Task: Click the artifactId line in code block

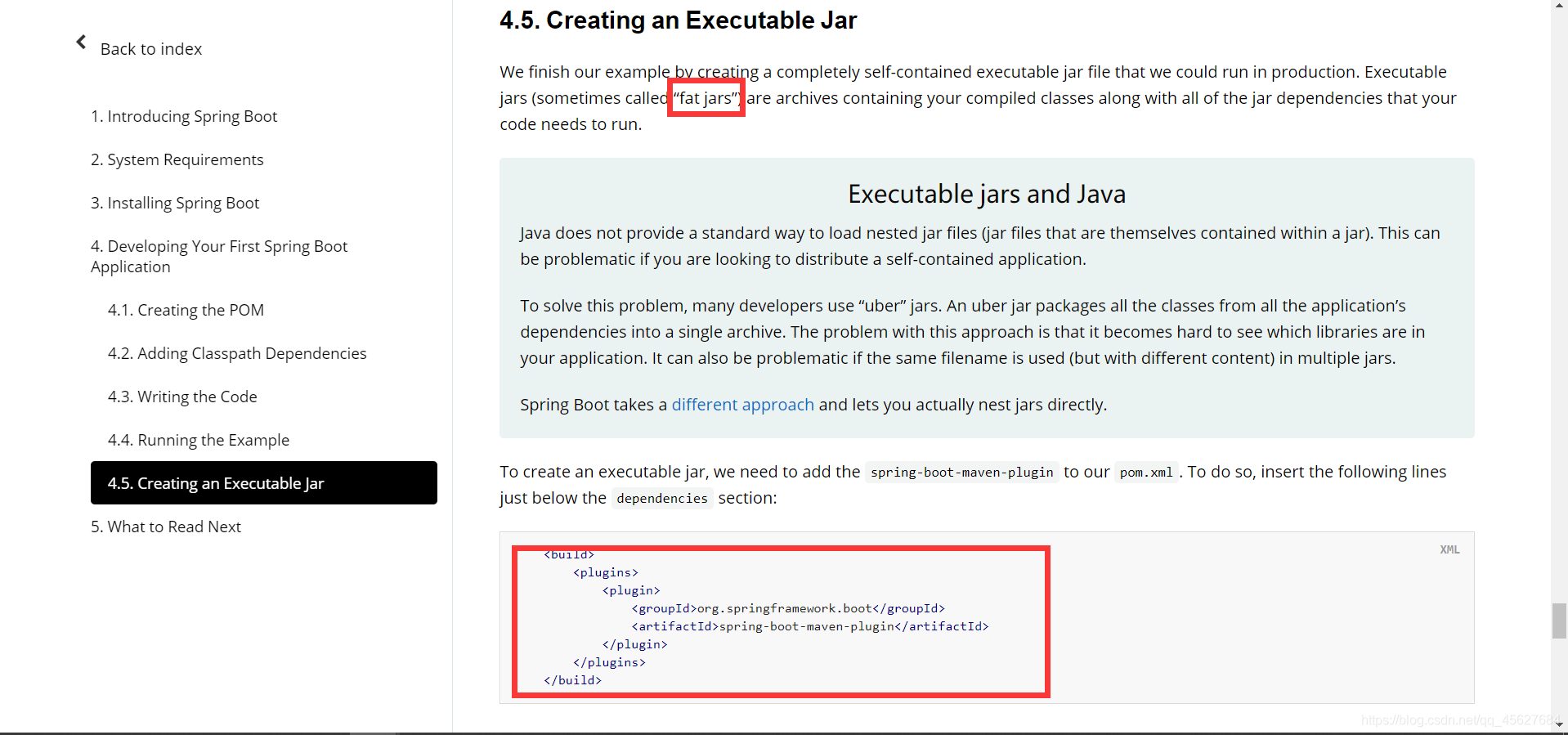Action: [x=810, y=626]
